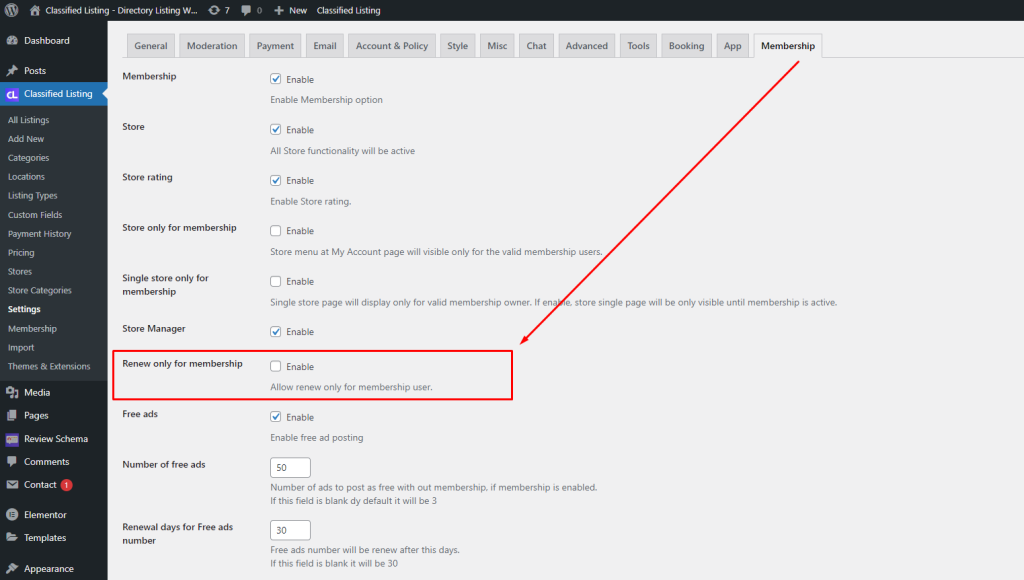Open Categories submenu link
The image size is (1024, 580).
point(29,158)
